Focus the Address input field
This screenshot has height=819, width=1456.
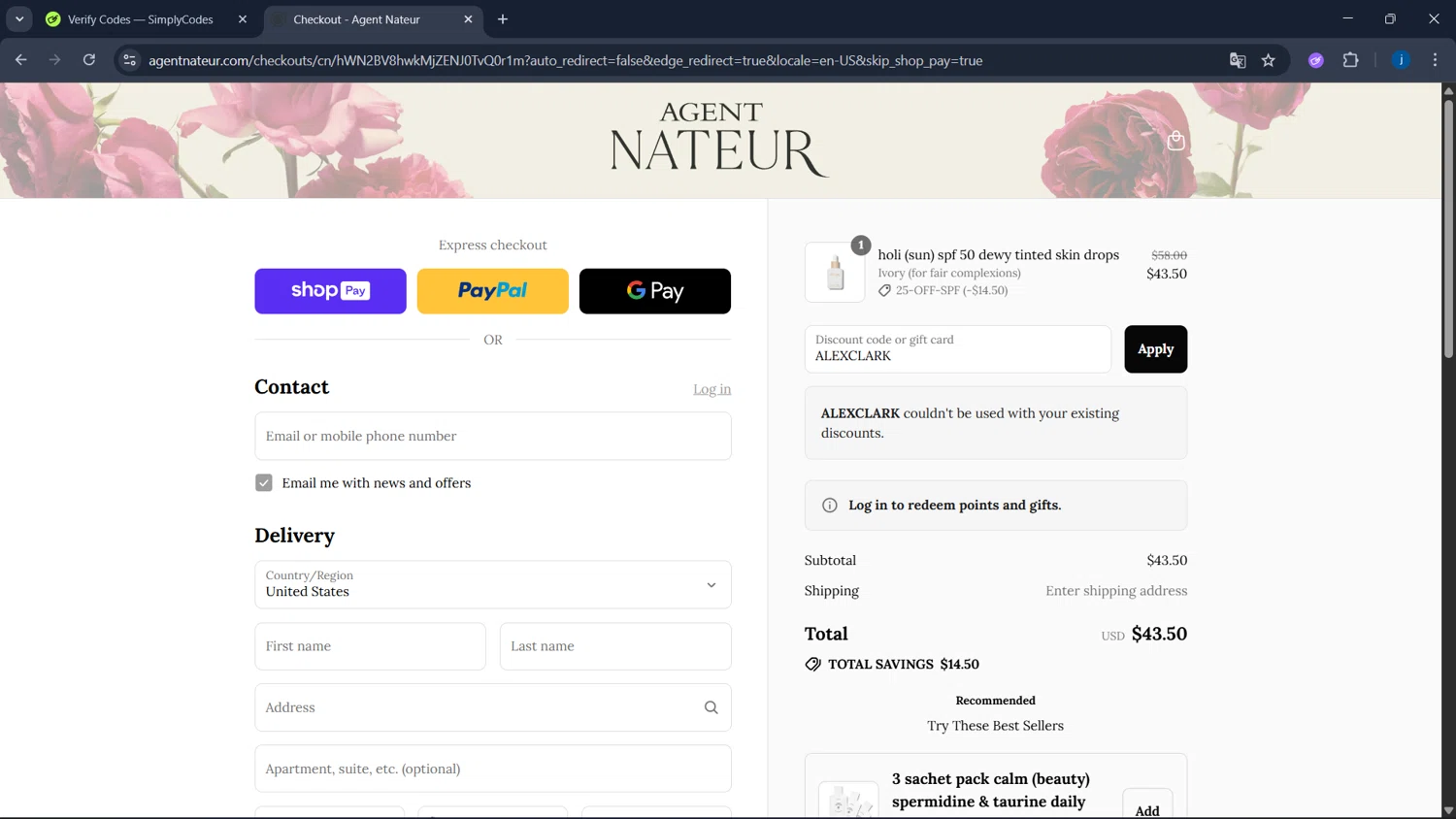pyautogui.click(x=493, y=707)
